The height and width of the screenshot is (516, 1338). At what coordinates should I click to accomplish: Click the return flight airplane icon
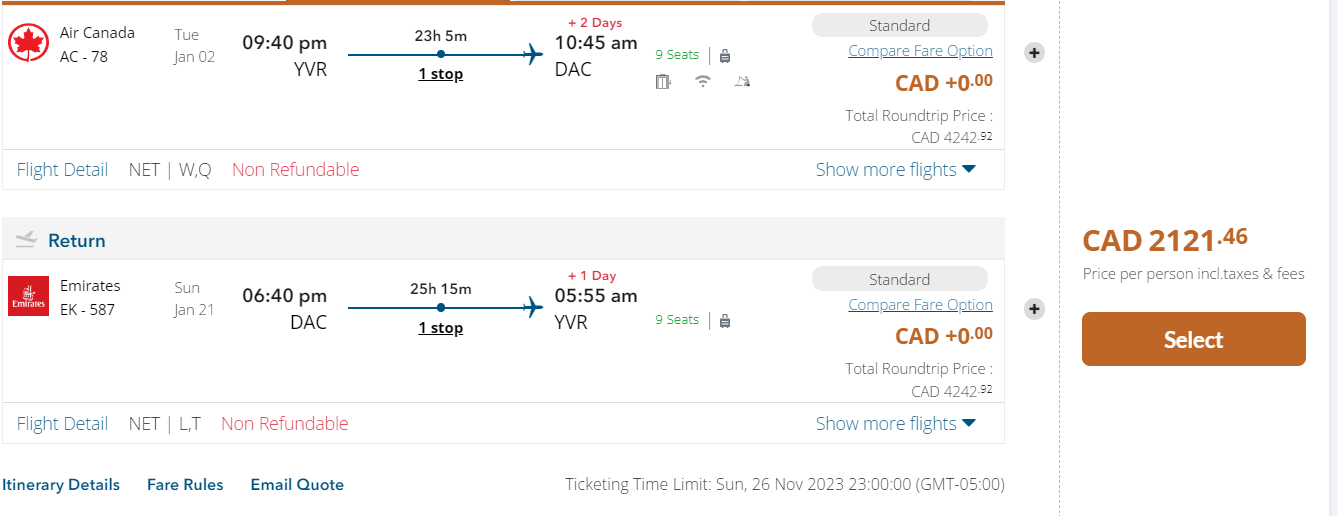[26, 239]
